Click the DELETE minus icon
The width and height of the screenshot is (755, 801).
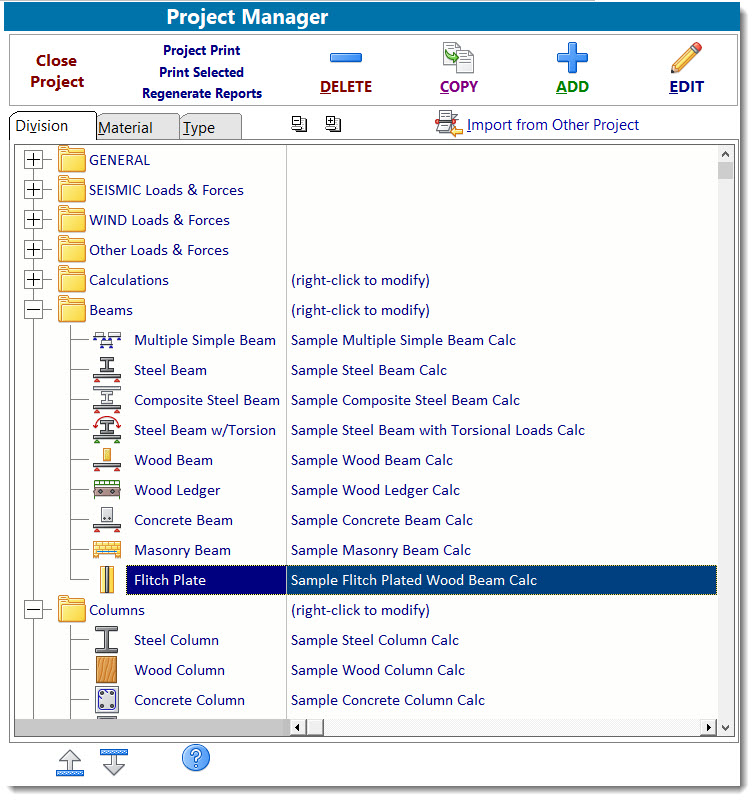(x=345, y=58)
